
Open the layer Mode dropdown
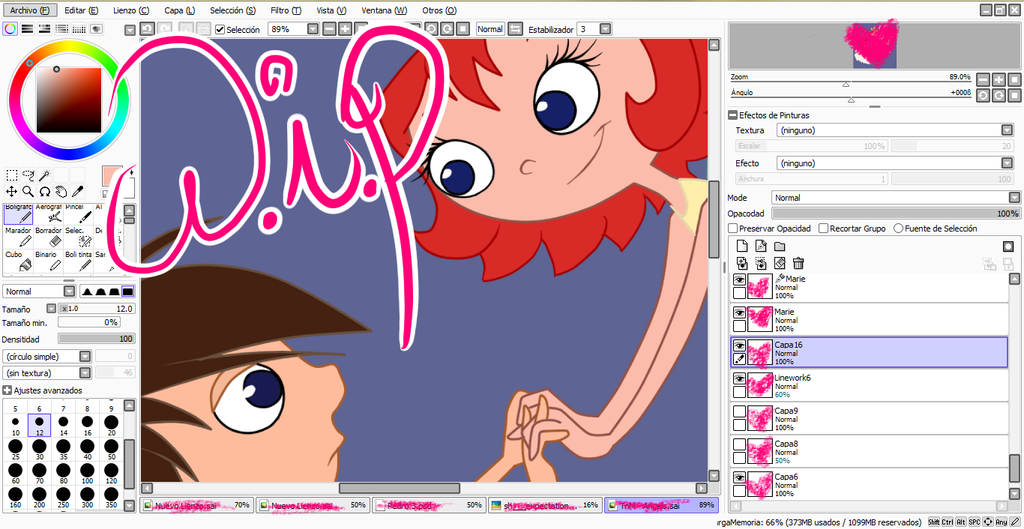coord(1014,197)
